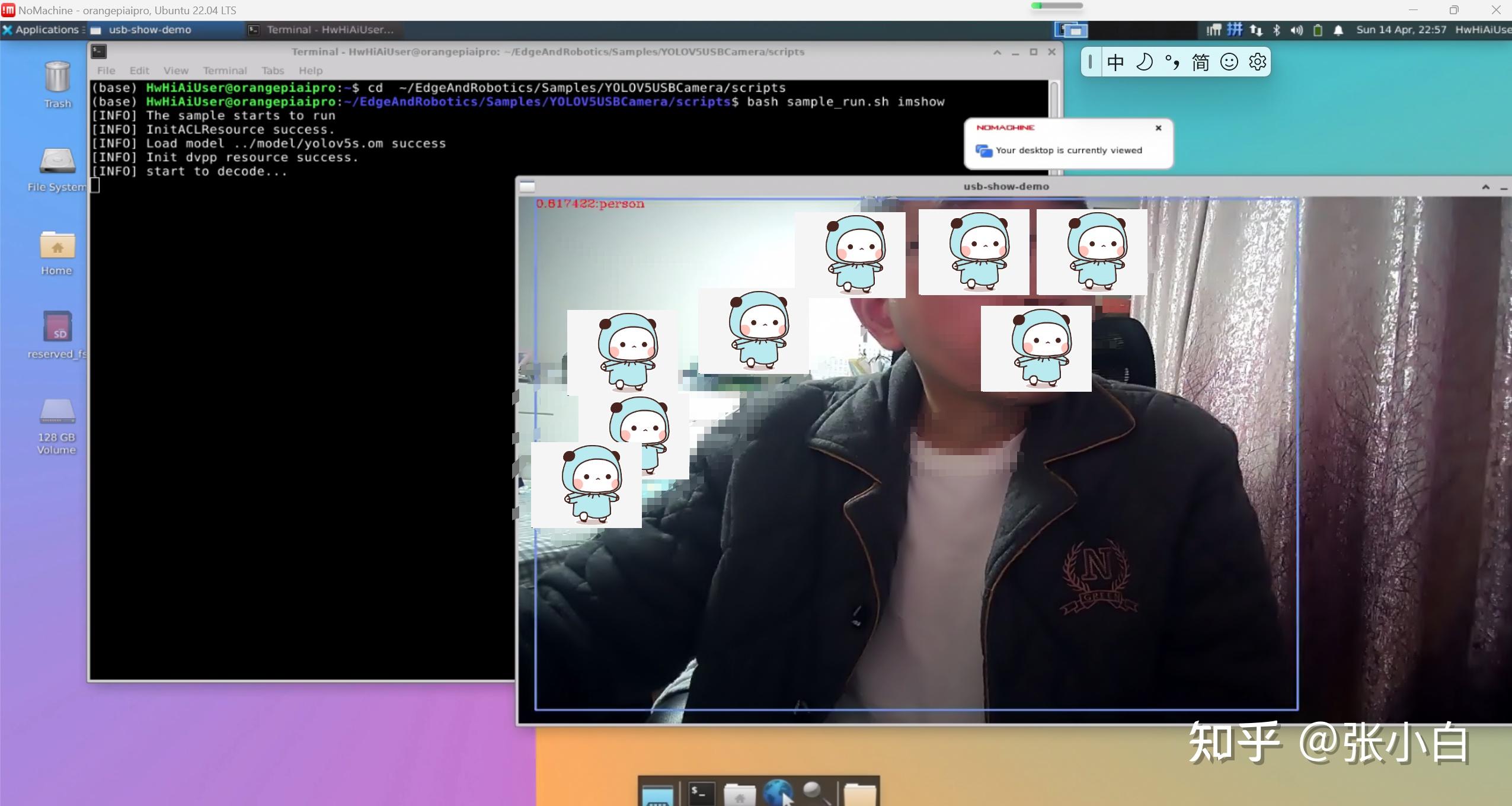Switch to usb-show-demo taskbar button
The width and height of the screenshot is (1512, 806).
click(x=149, y=30)
